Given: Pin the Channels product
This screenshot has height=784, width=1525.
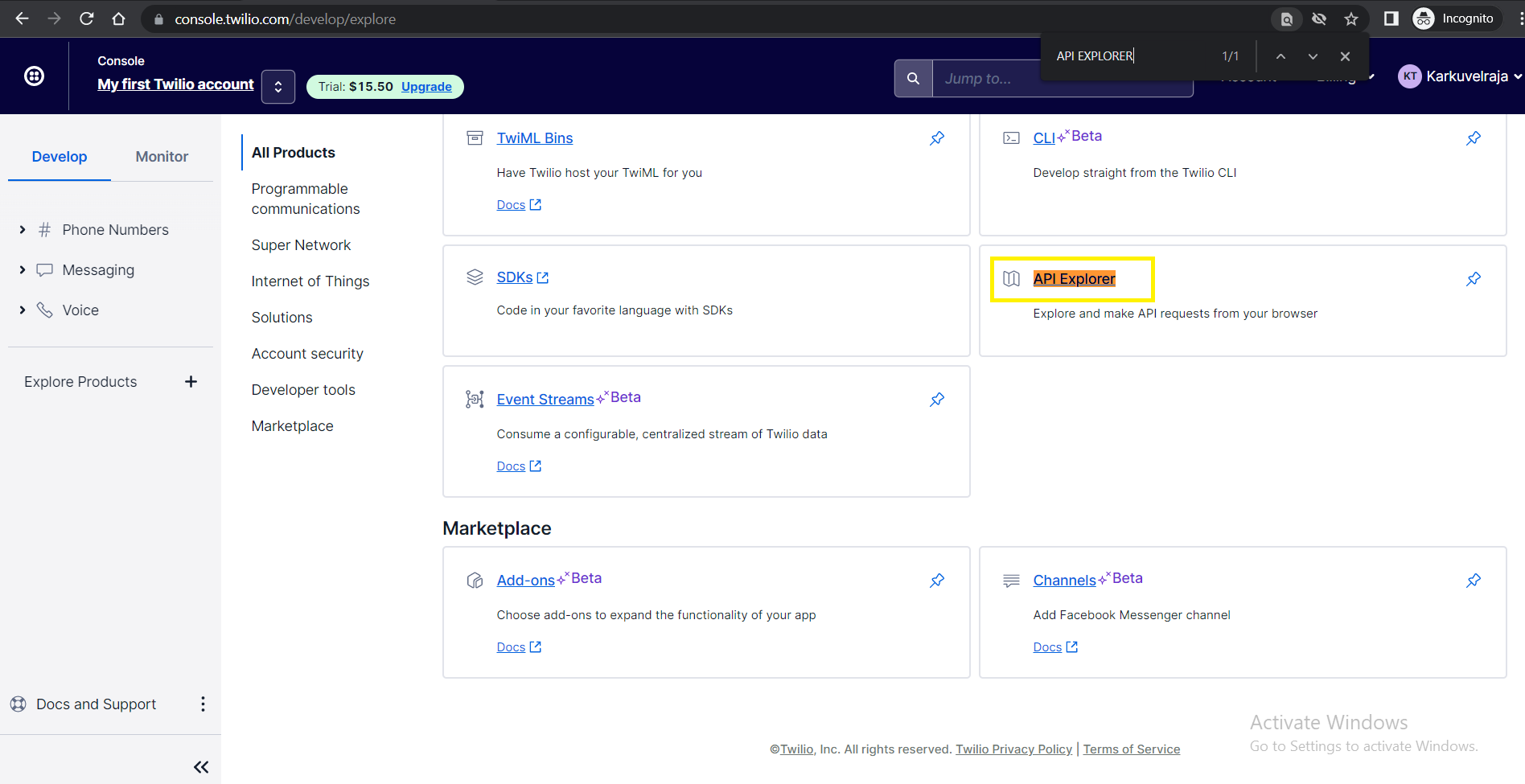Looking at the screenshot, I should (1474, 581).
